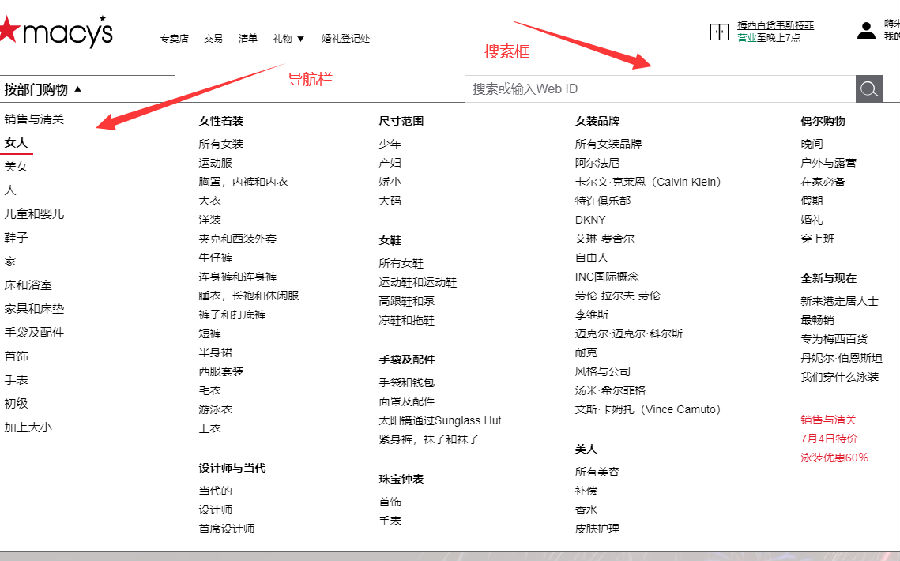Select 儿童和婴儿 department

34,214
